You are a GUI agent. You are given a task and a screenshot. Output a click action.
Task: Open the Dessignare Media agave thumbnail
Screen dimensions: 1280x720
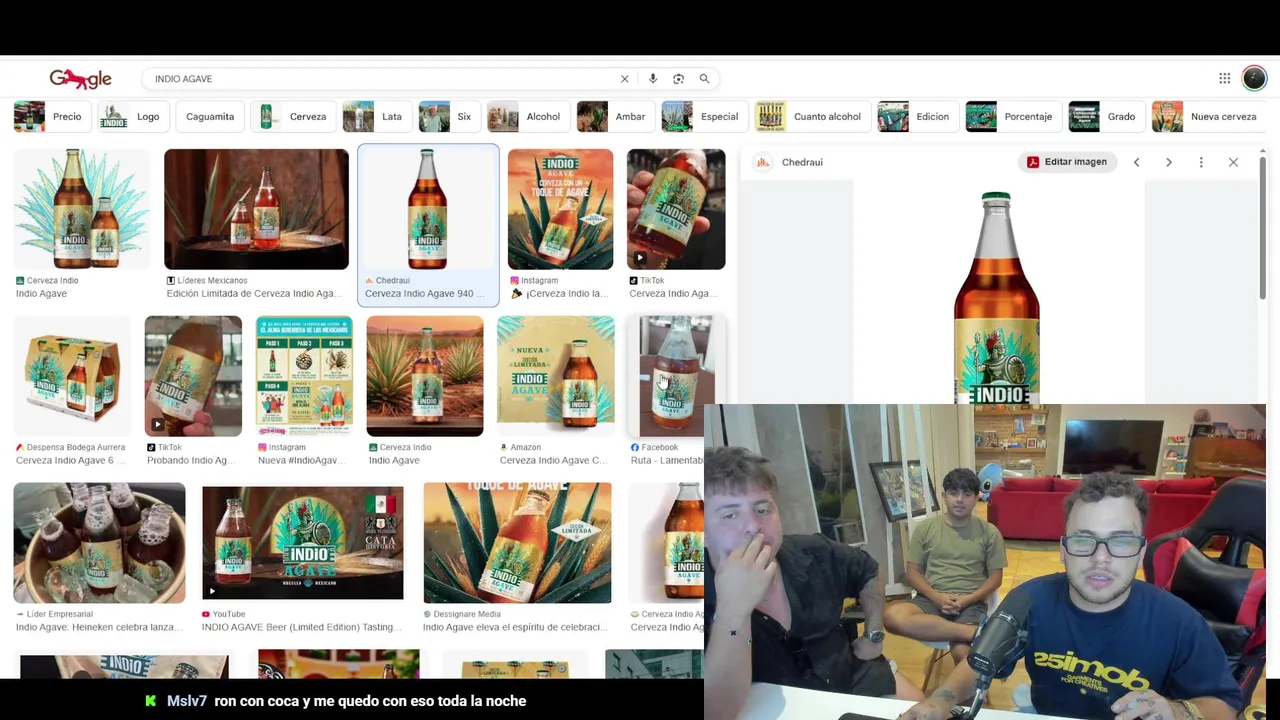517,543
